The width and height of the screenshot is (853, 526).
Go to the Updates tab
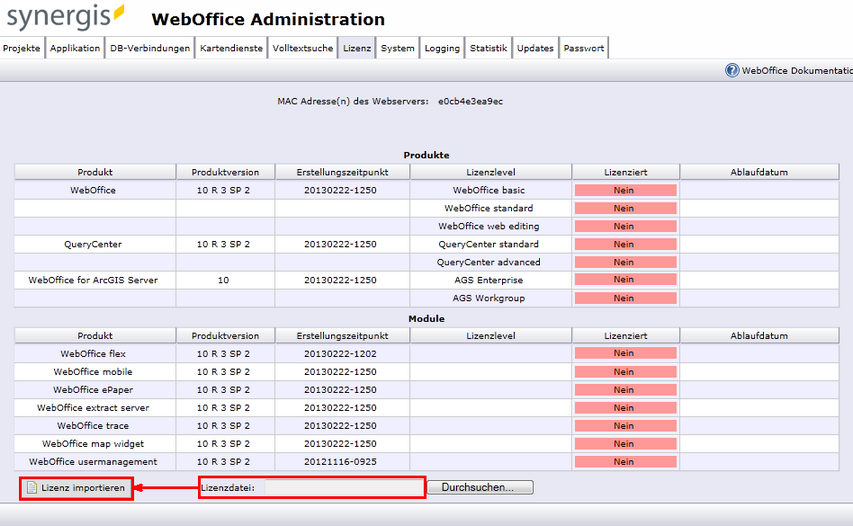click(535, 48)
